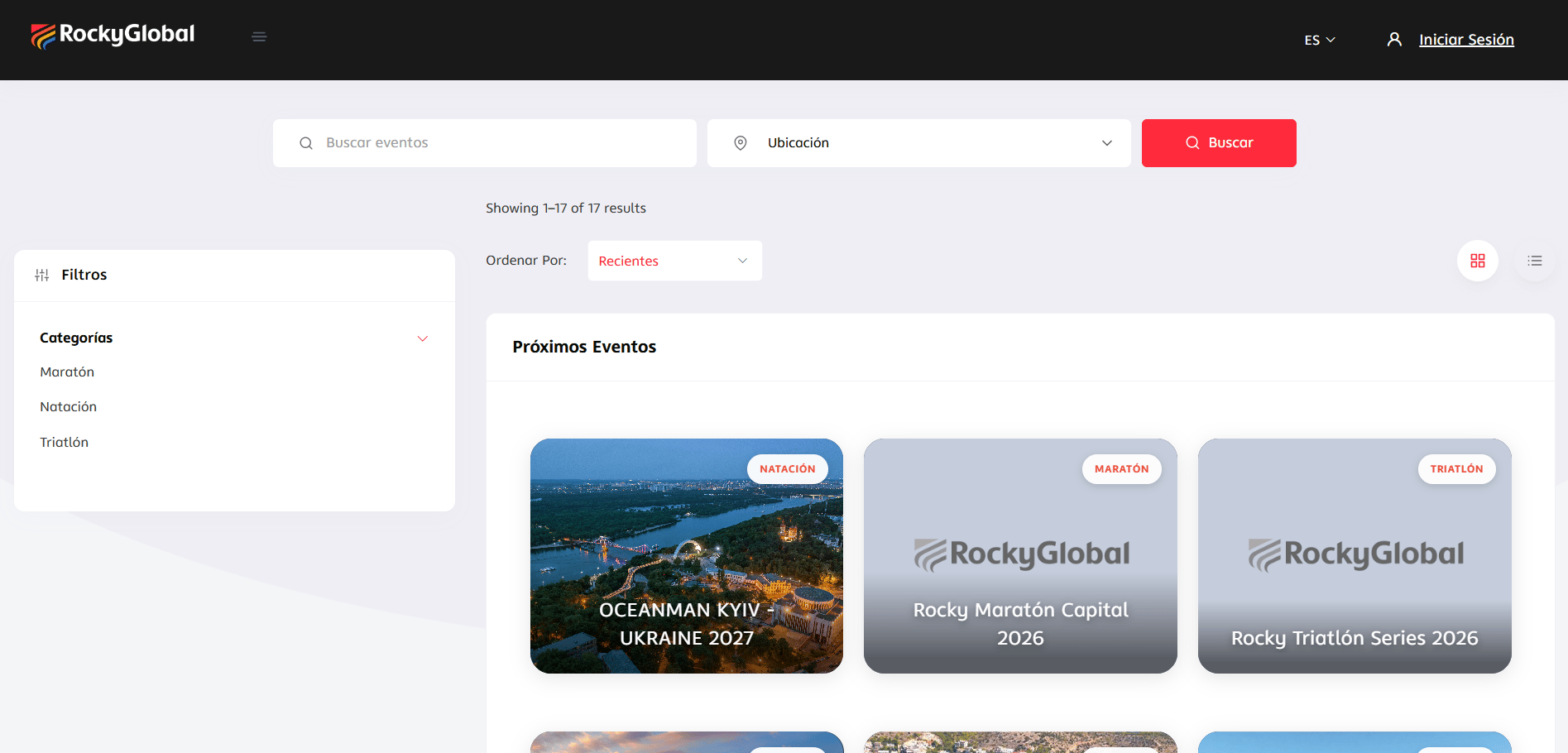The width and height of the screenshot is (1568, 753).
Task: Click the 'Showing 1–17 of 17 results' text
Action: tap(566, 209)
